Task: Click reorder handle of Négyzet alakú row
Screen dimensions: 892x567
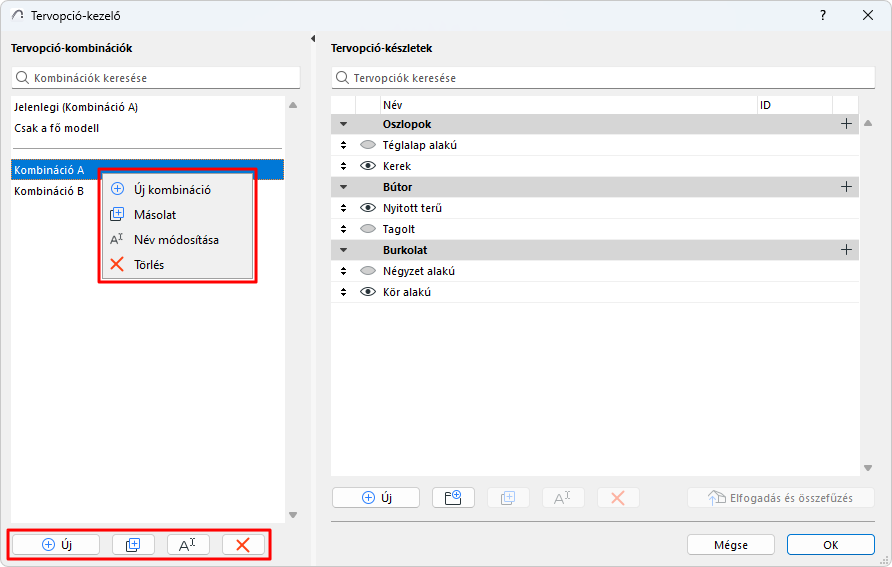Action: click(x=343, y=271)
